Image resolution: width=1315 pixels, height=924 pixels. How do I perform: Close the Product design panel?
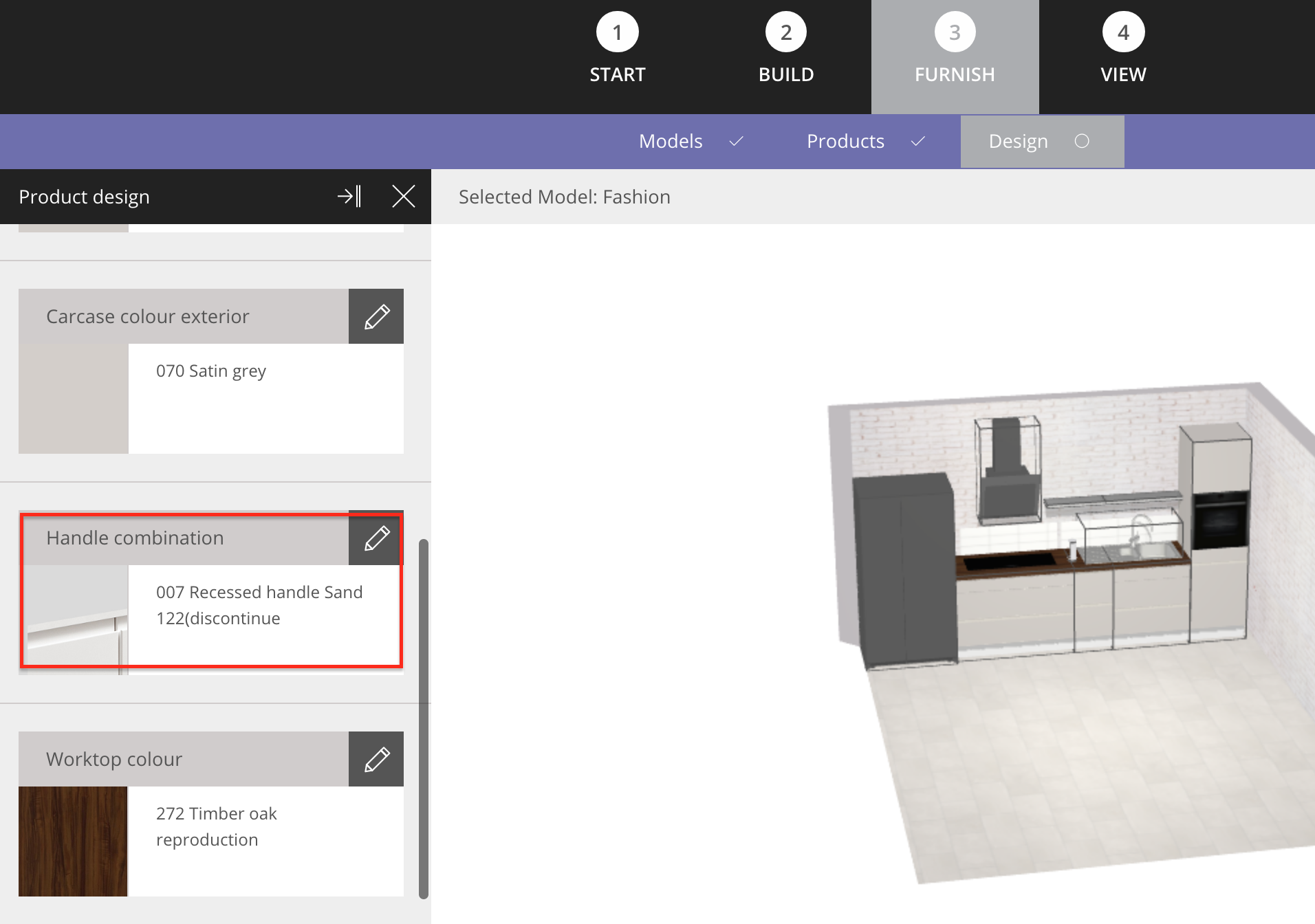(403, 197)
